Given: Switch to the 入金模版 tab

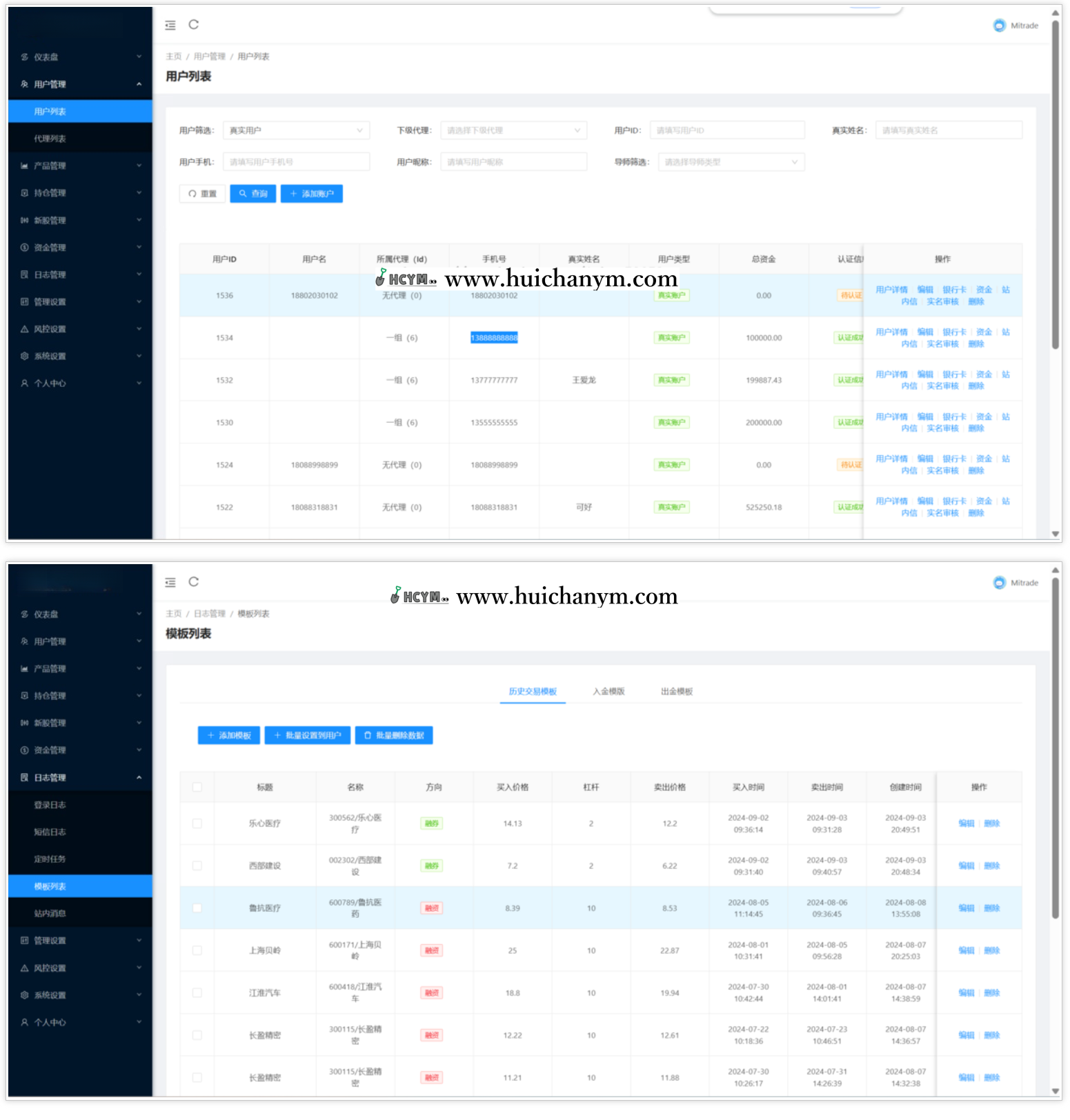Looking at the screenshot, I should coord(608,692).
